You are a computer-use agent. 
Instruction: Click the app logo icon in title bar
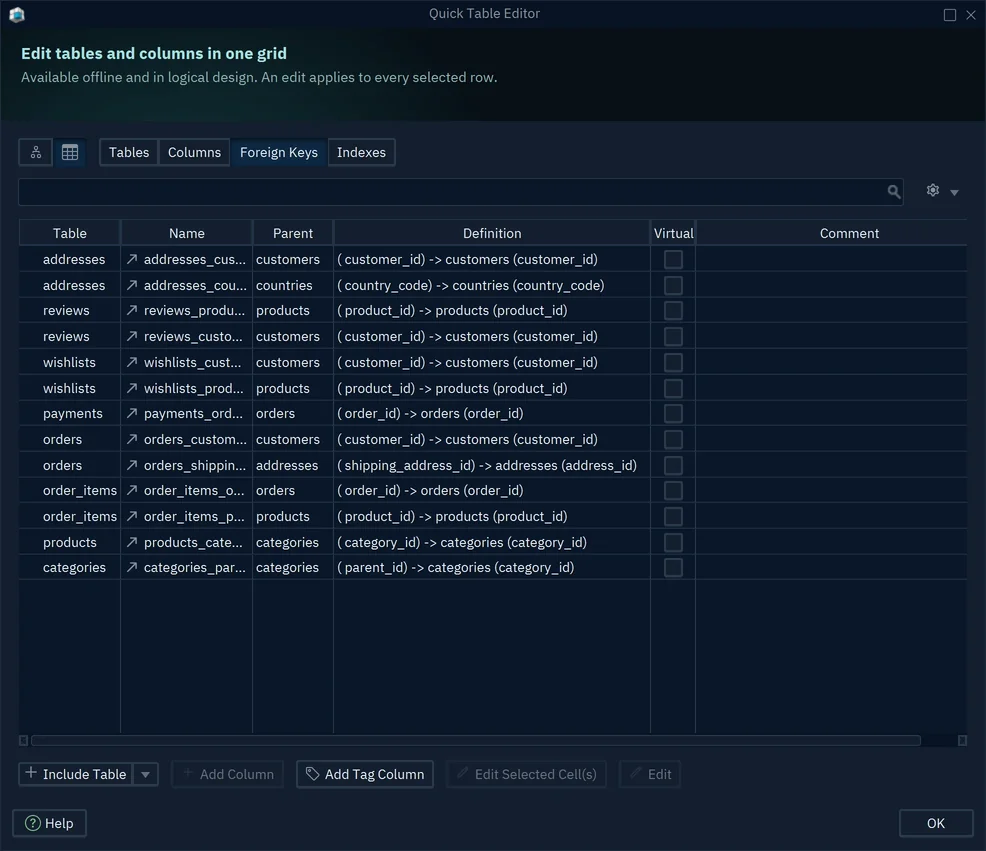click(17, 14)
